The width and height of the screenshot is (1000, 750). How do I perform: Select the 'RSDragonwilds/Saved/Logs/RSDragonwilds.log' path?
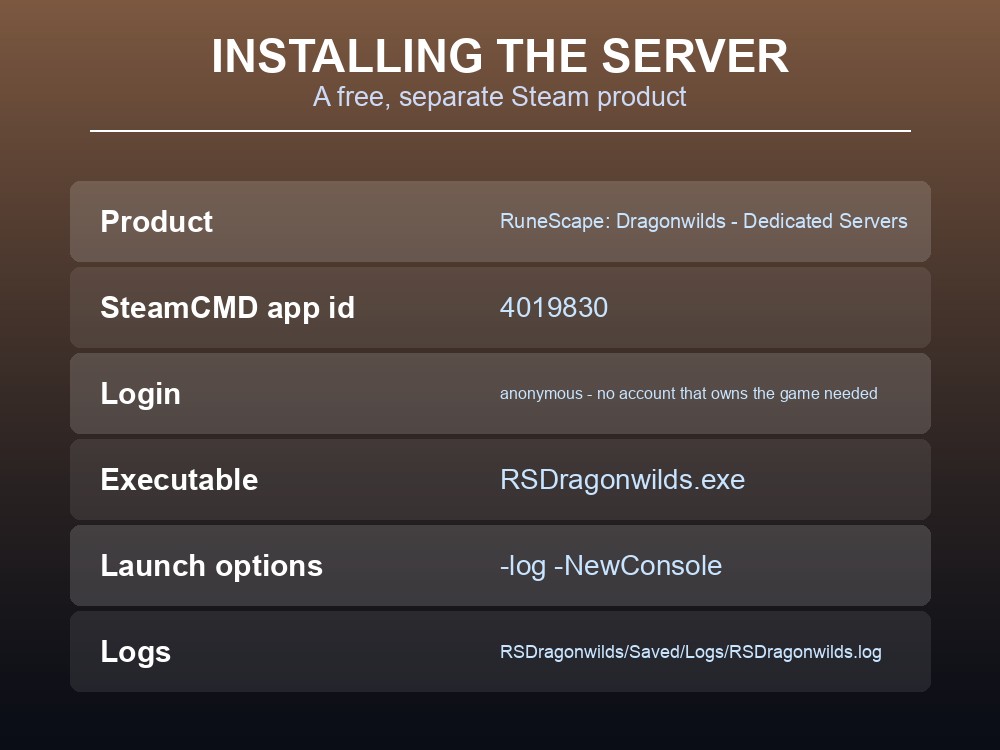click(691, 652)
